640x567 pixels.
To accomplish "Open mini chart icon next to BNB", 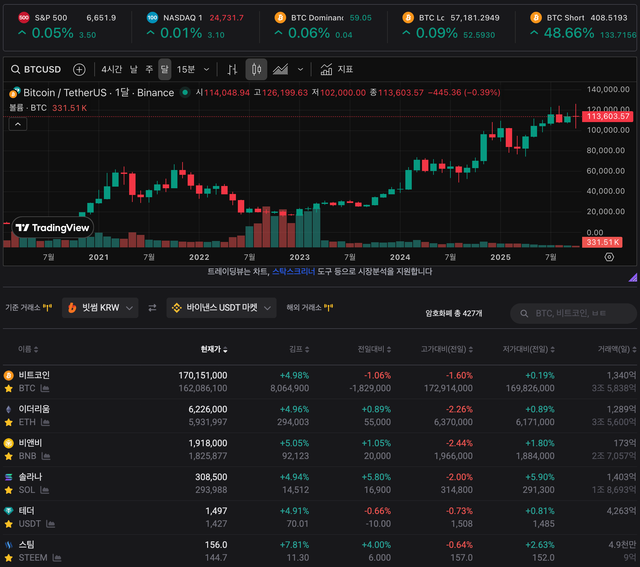I will click(x=46, y=456).
